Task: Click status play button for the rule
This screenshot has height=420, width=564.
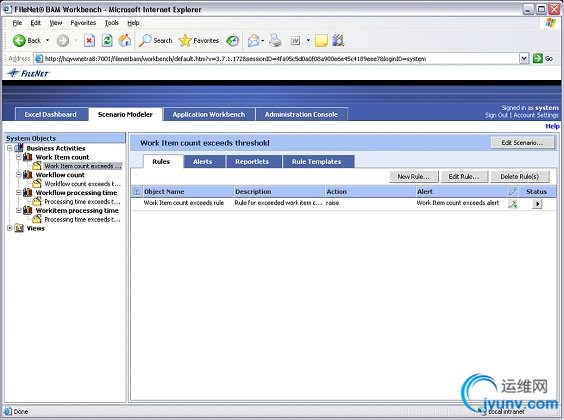Action: 537,204
